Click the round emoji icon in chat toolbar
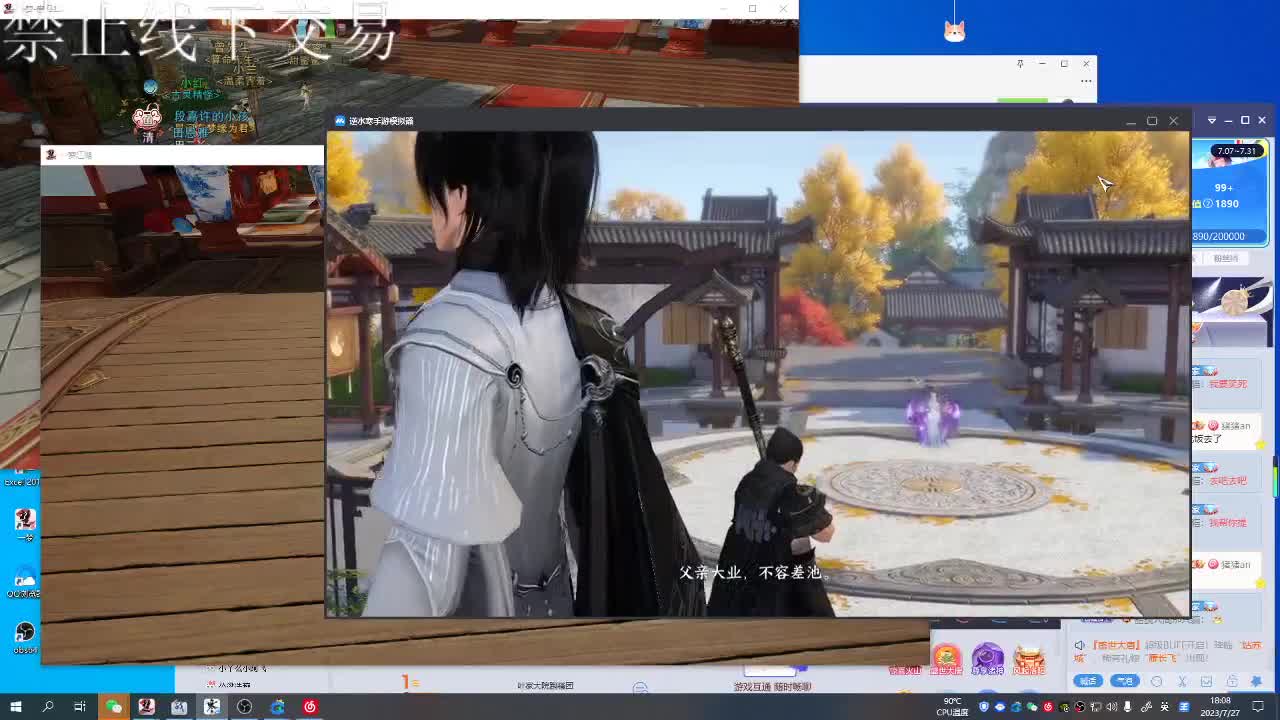The height and width of the screenshot is (720, 1280). (1157, 681)
